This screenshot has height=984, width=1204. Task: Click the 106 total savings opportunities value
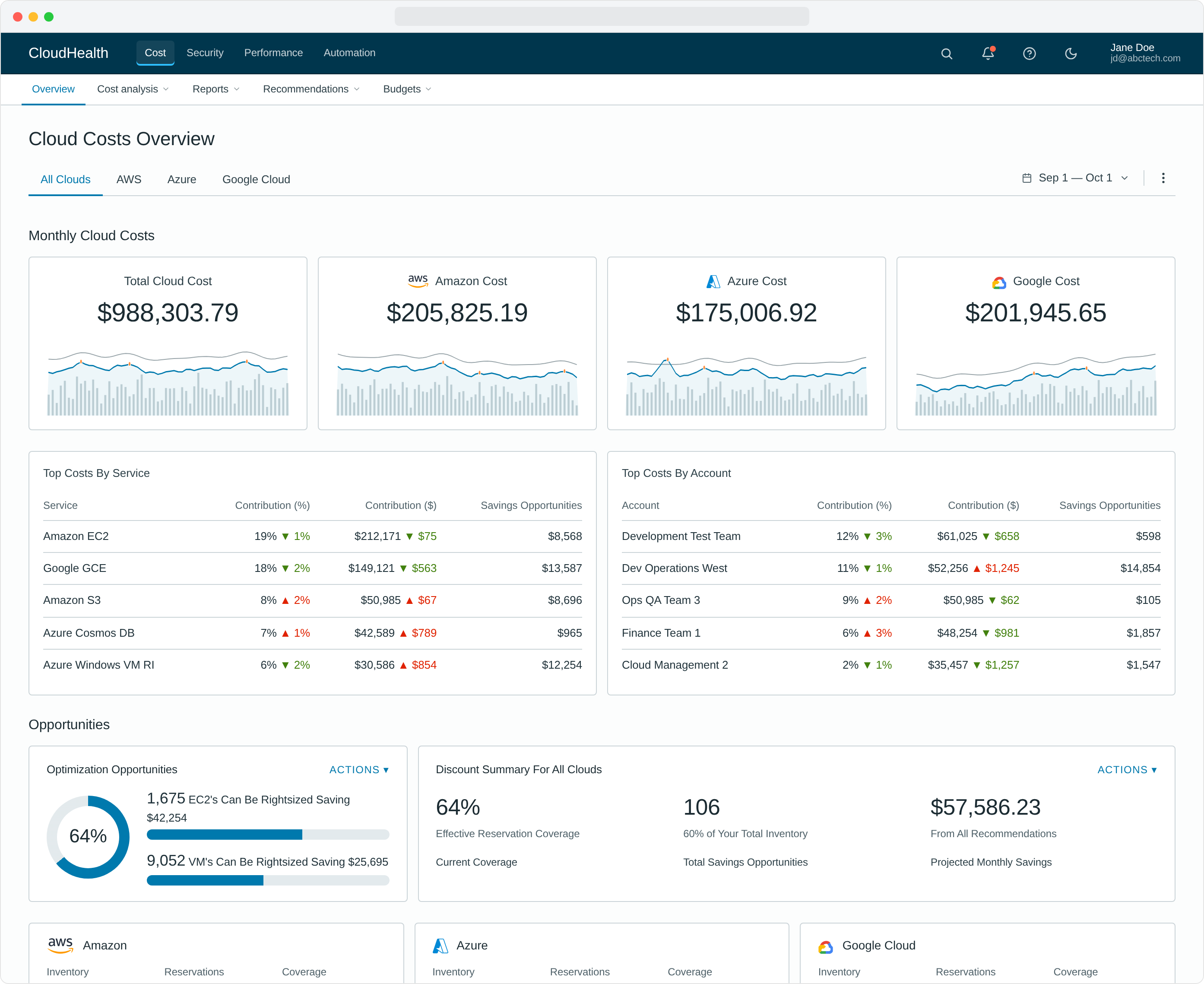(701, 807)
